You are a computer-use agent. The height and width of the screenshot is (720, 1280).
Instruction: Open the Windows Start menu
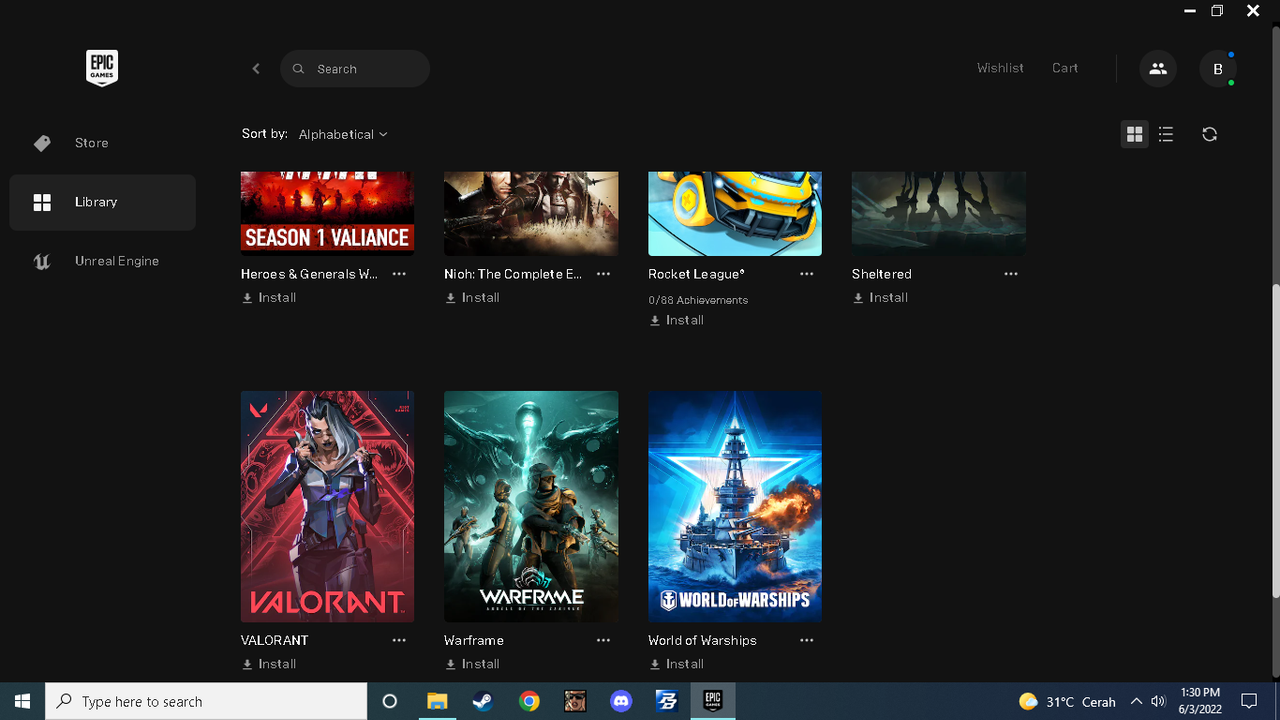[22, 701]
